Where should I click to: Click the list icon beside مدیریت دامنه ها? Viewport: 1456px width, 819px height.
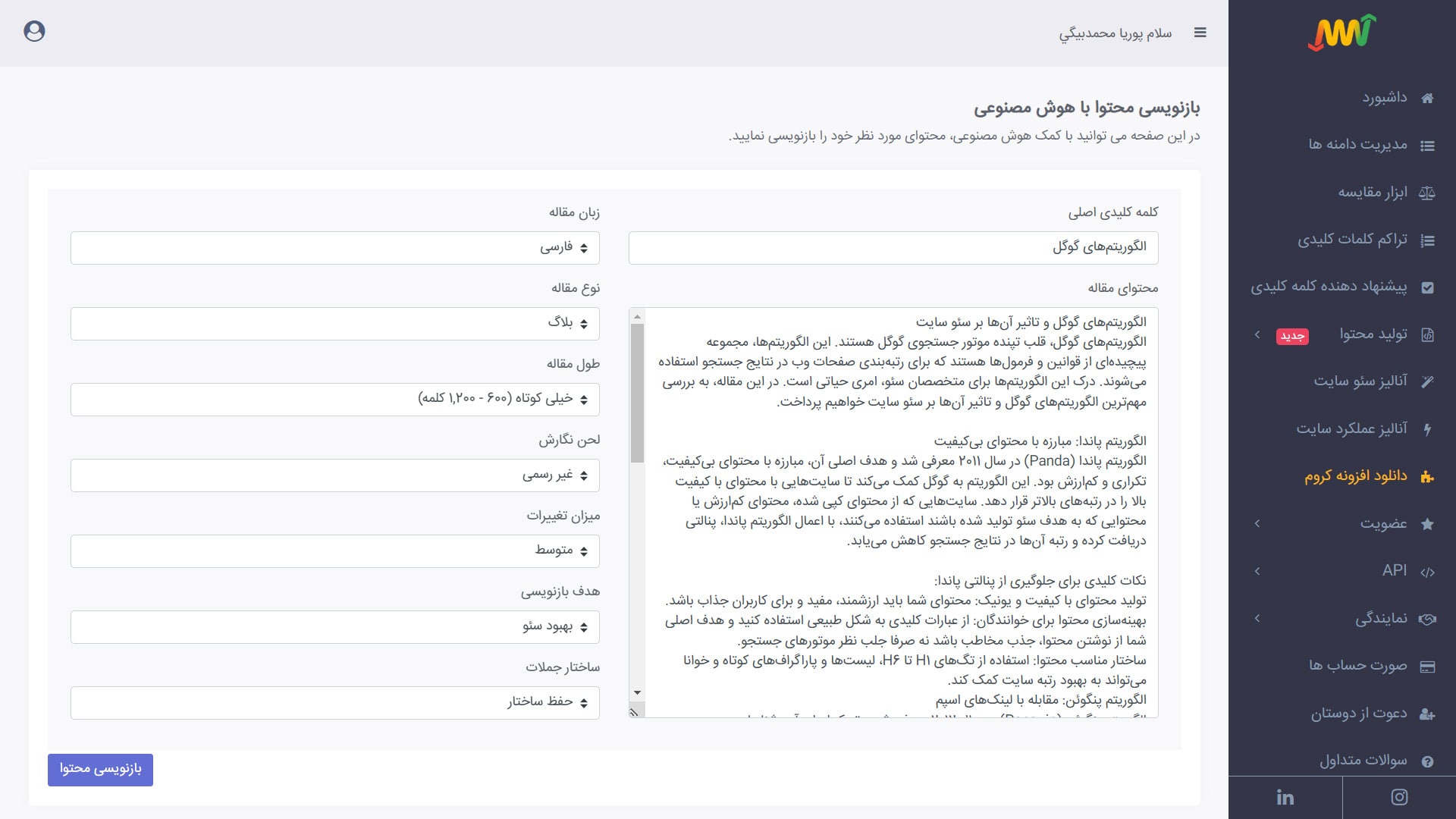click(x=1427, y=146)
